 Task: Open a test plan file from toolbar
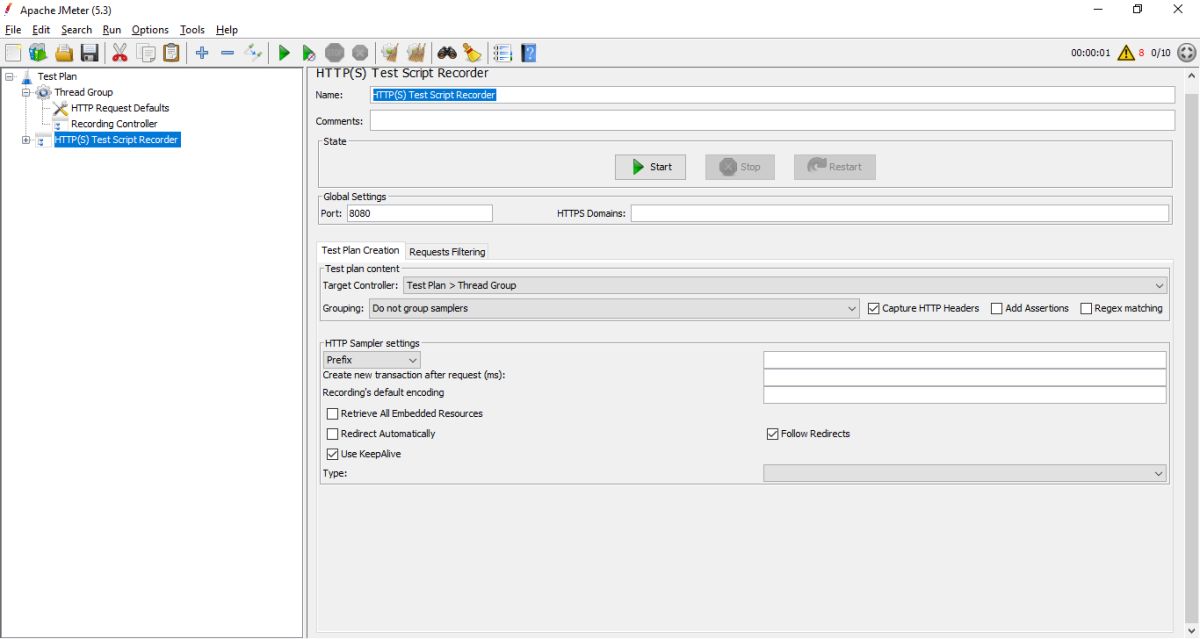coord(64,53)
